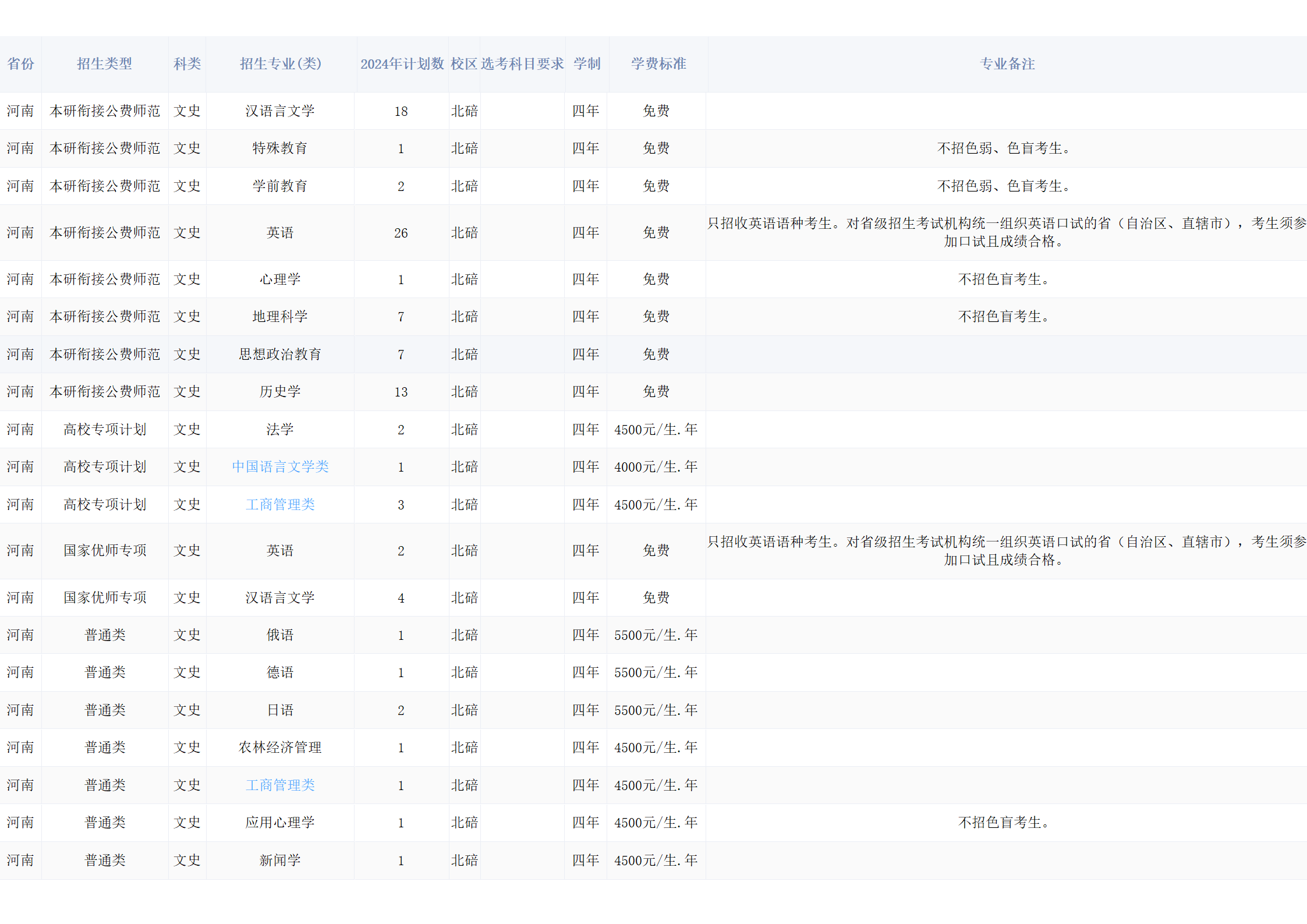Click the 省份 column header
The image size is (1307, 924).
[x=20, y=63]
